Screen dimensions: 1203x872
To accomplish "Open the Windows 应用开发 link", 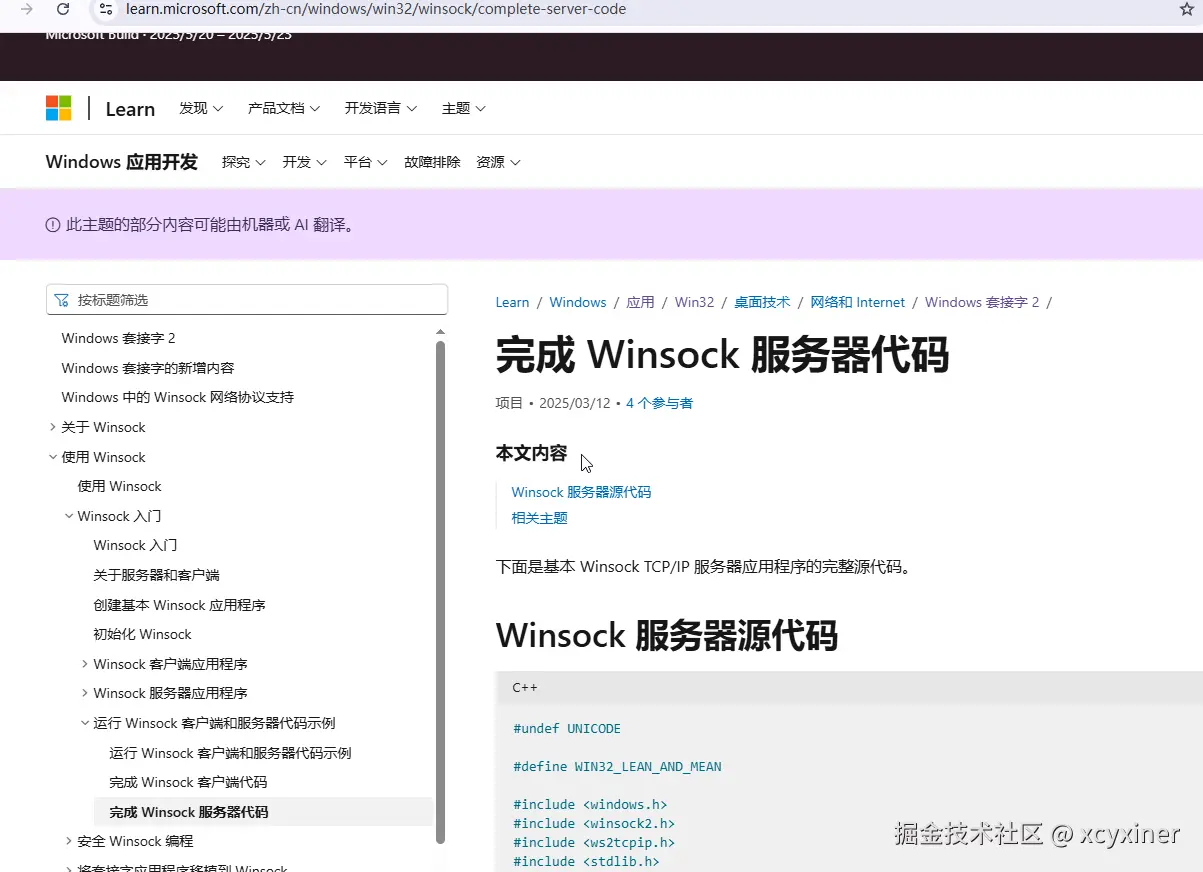I will click(122, 162).
